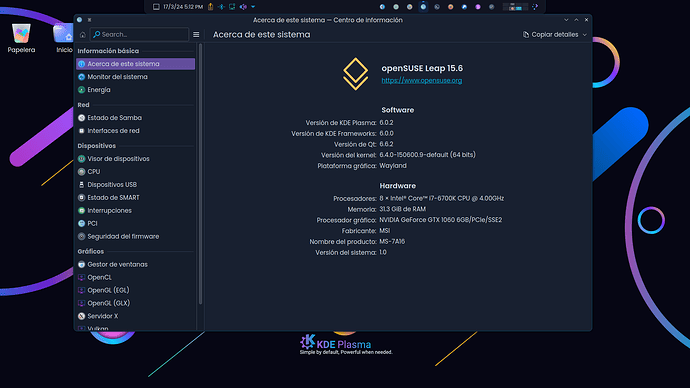Select Acerca de este sistema in sidebar
The width and height of the screenshot is (690, 388).
[x=136, y=64]
